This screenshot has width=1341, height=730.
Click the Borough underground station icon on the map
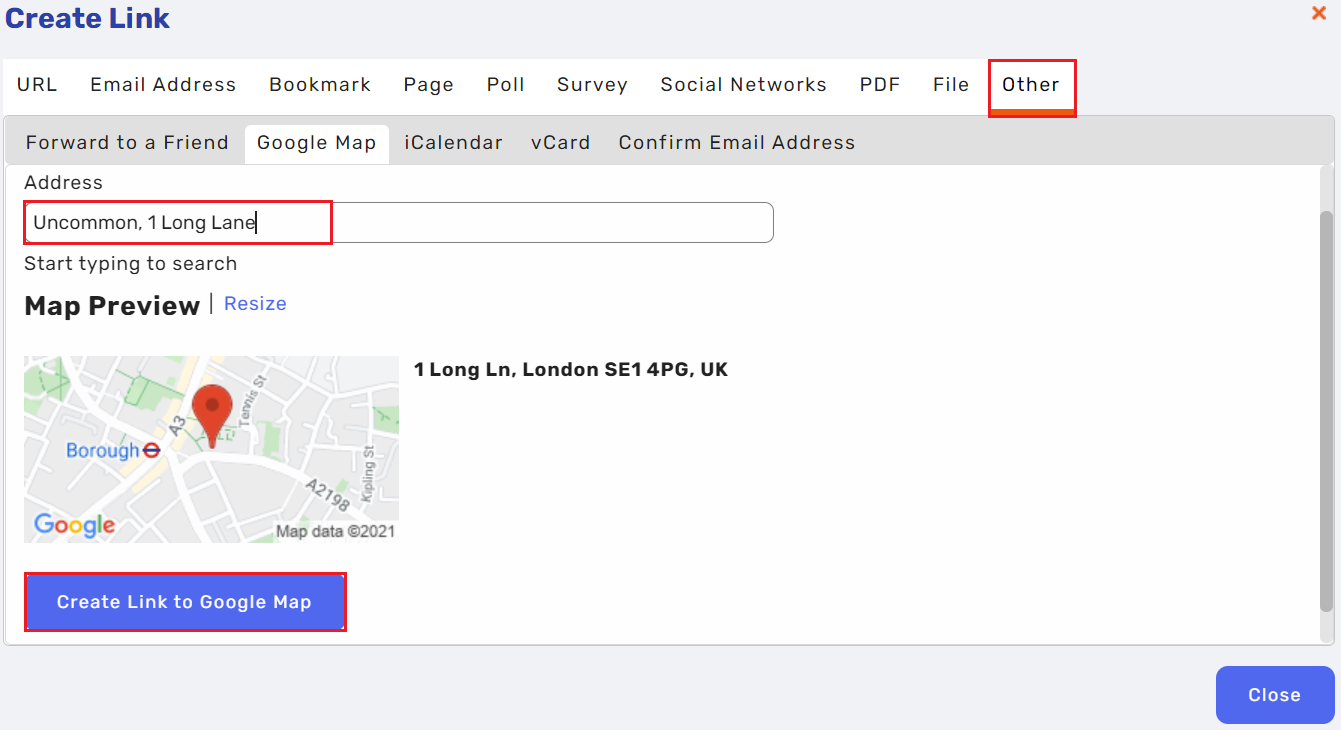coord(151,451)
